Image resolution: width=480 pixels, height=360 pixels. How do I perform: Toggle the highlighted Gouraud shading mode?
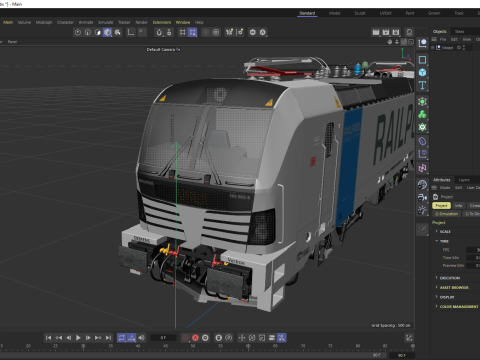107,32
